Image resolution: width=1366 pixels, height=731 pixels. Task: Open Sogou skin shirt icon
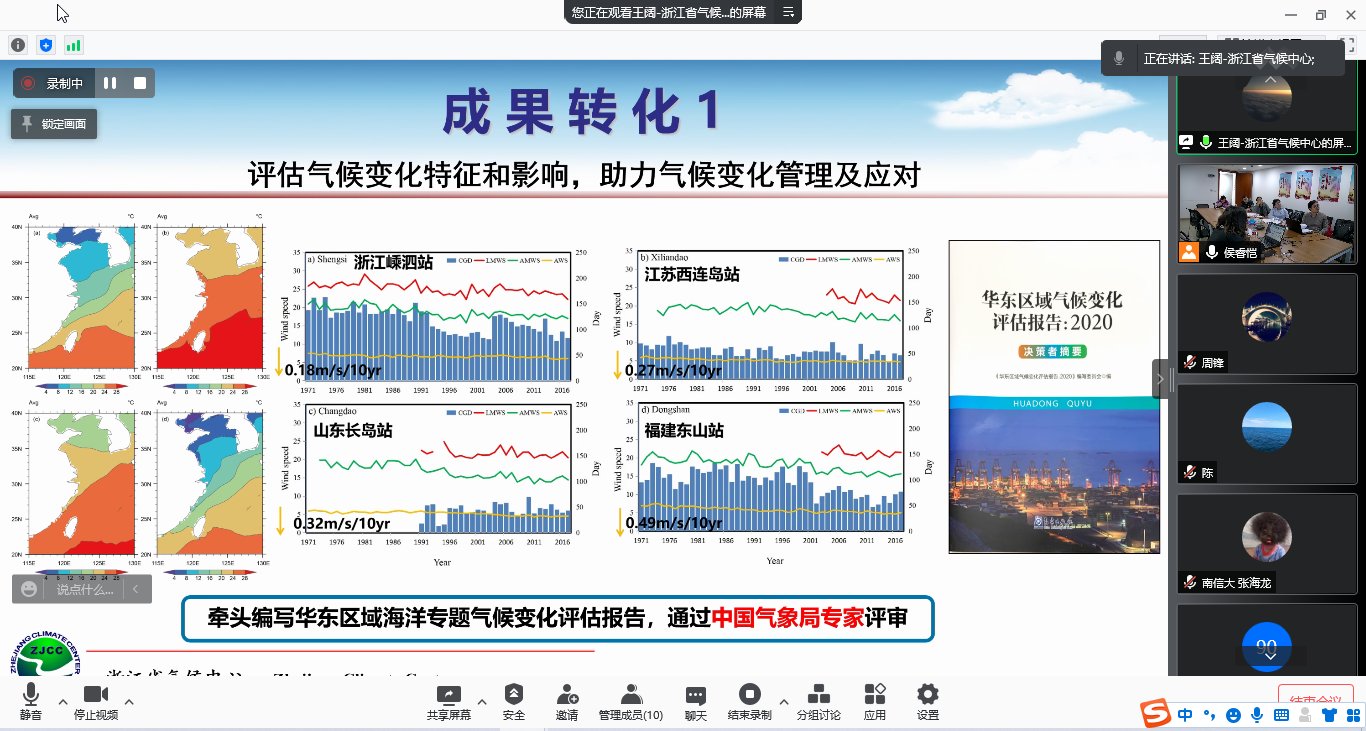(1329, 715)
